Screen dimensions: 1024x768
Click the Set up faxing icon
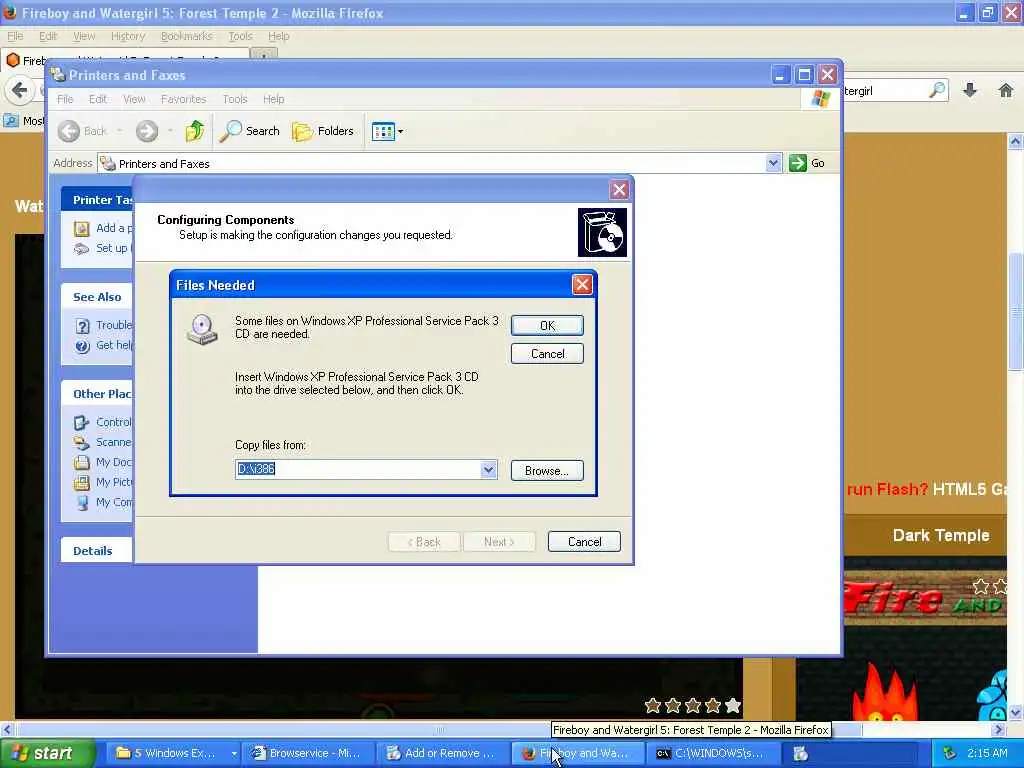point(82,249)
